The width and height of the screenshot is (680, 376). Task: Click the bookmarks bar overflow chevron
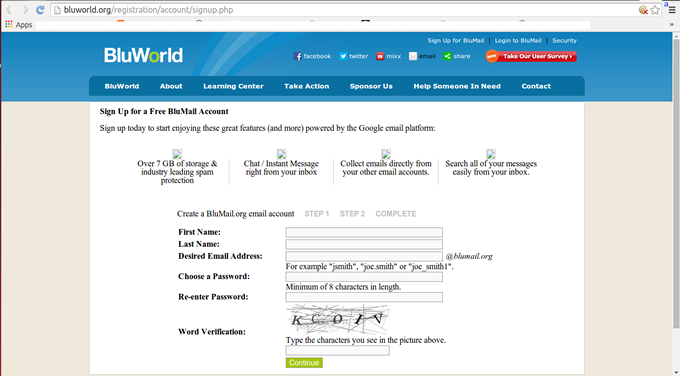[x=672, y=25]
